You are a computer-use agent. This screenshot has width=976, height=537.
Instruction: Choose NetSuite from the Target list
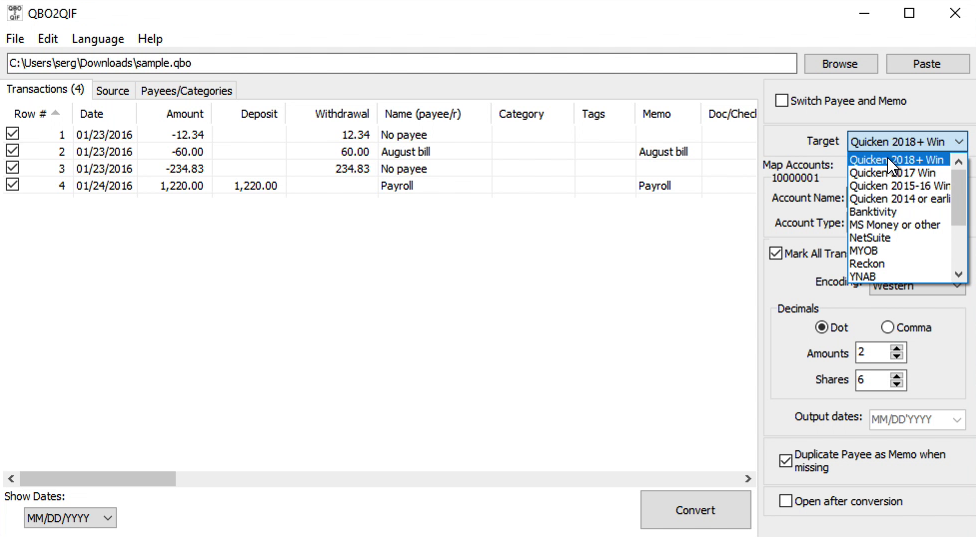click(899, 238)
